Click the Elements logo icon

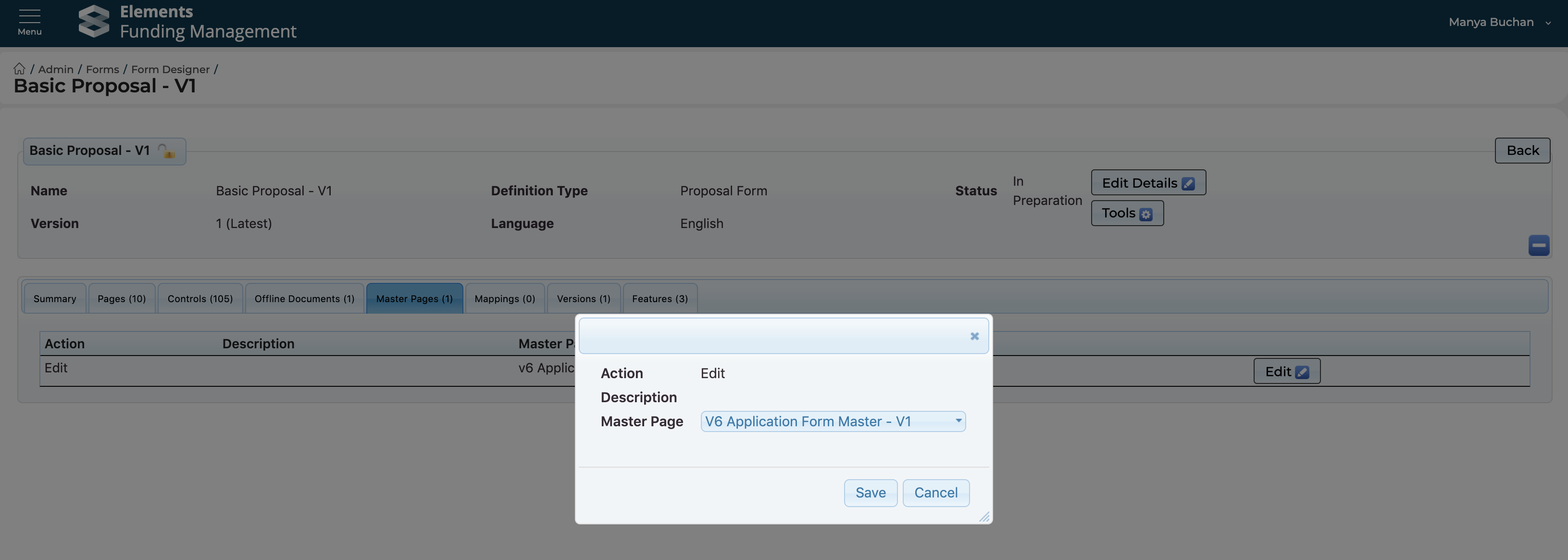click(94, 22)
